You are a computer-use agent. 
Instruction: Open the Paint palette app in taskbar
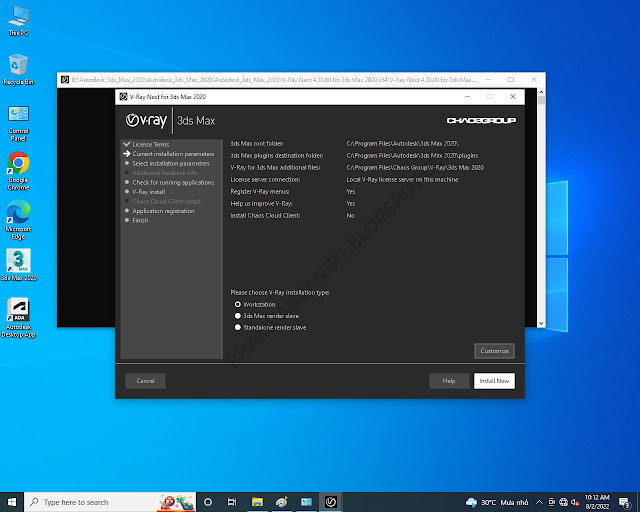(x=282, y=502)
